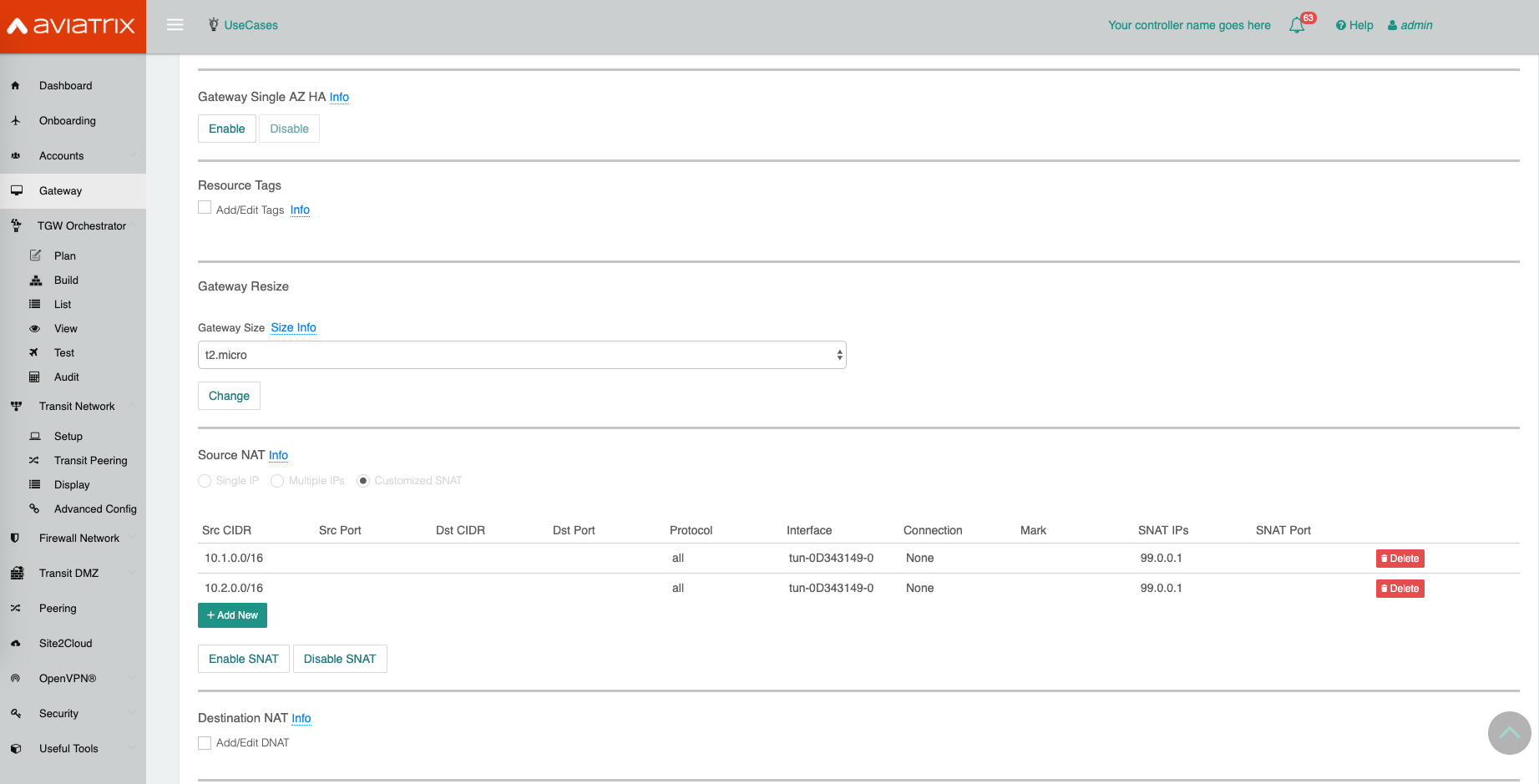
Task: Select the Customized SNAT radio button
Action: click(x=363, y=481)
